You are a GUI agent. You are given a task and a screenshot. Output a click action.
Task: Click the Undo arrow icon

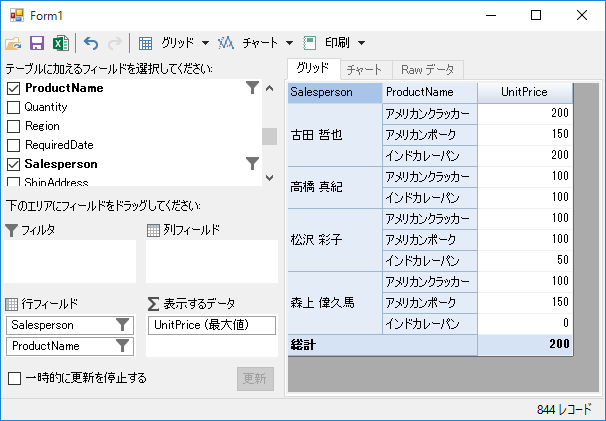click(x=91, y=44)
